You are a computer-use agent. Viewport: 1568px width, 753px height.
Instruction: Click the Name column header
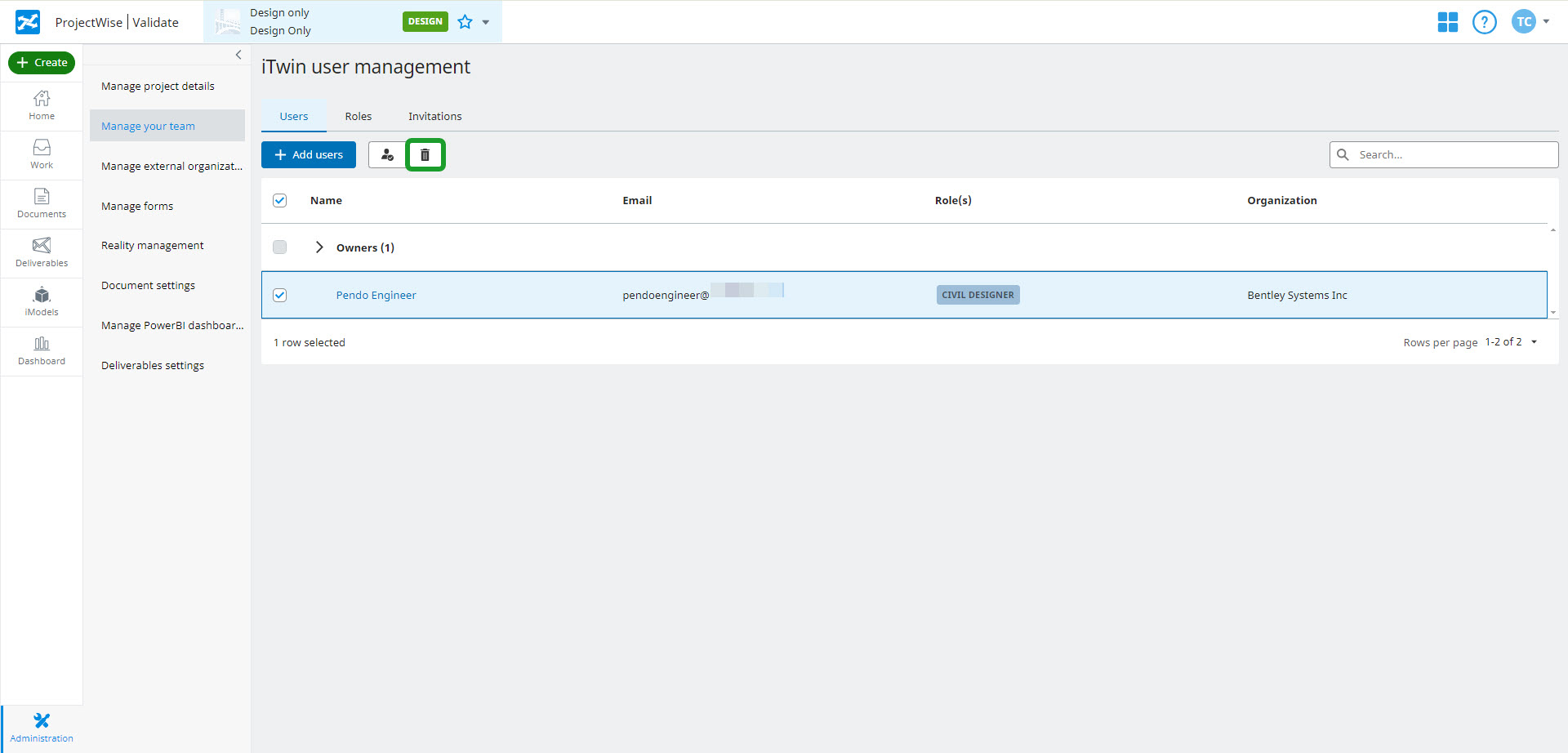(326, 200)
